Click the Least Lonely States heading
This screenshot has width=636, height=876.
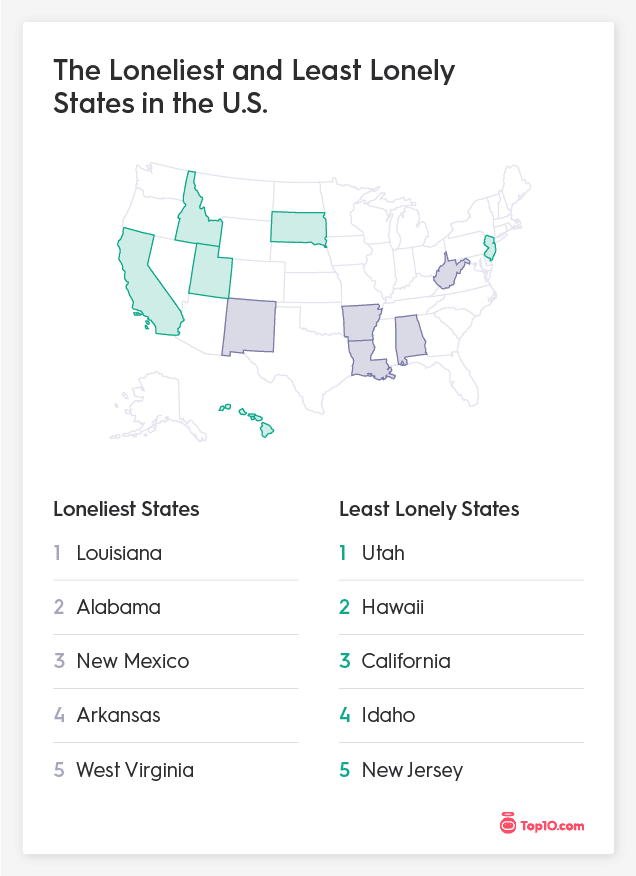(x=429, y=509)
